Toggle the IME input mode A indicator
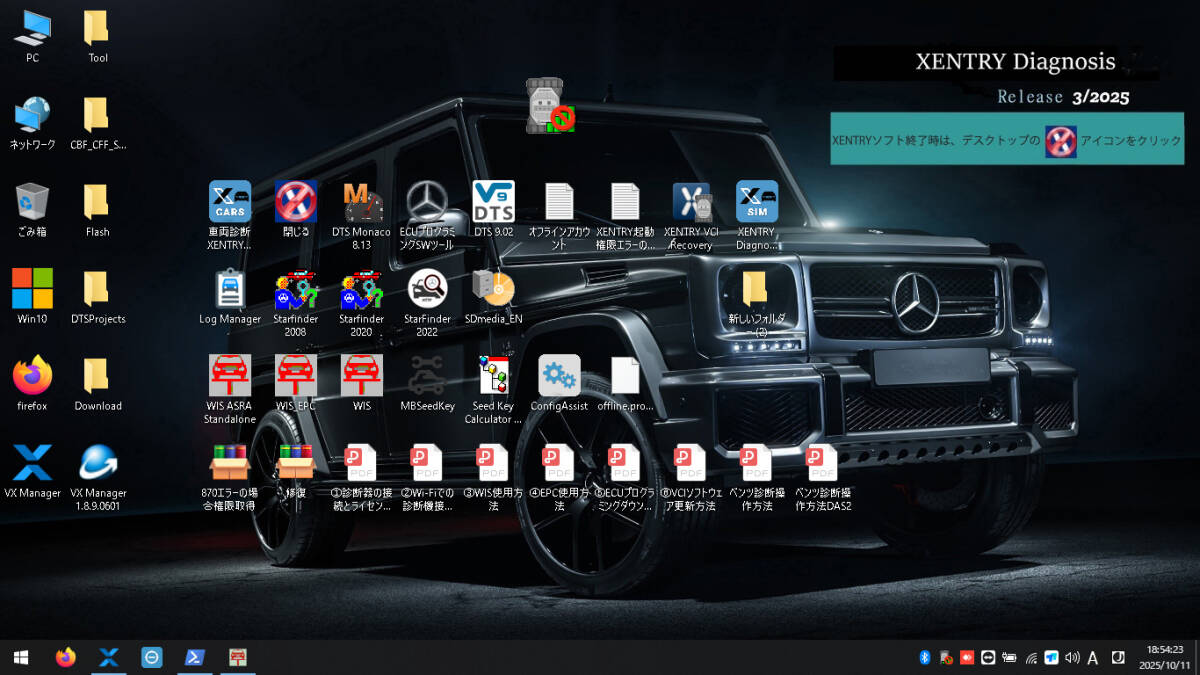 (1093, 657)
